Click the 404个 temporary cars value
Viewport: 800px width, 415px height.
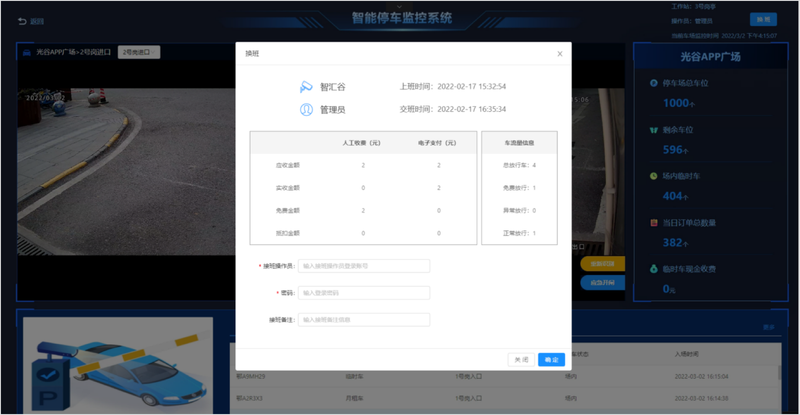676,196
